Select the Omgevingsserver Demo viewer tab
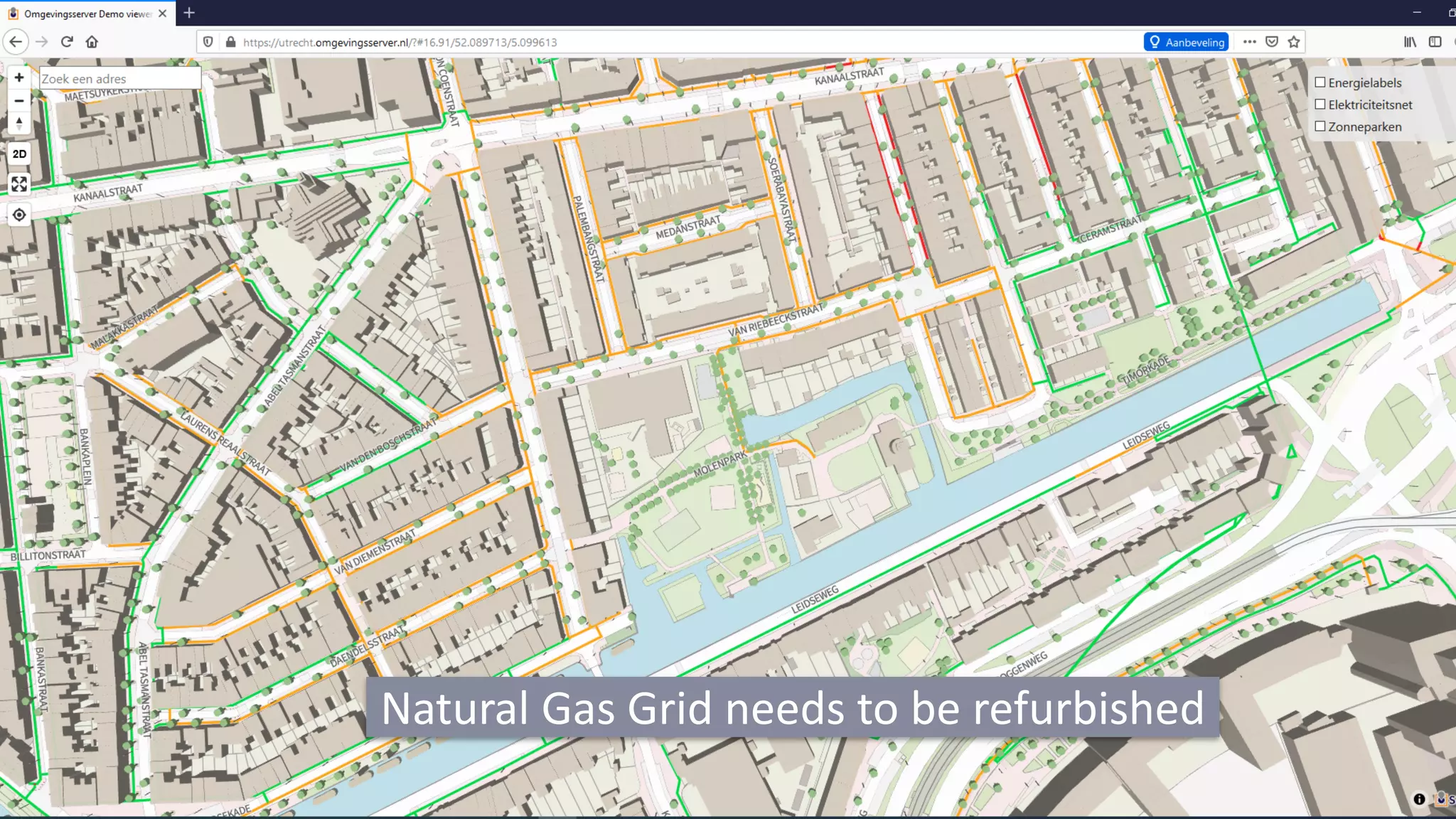 point(88,14)
